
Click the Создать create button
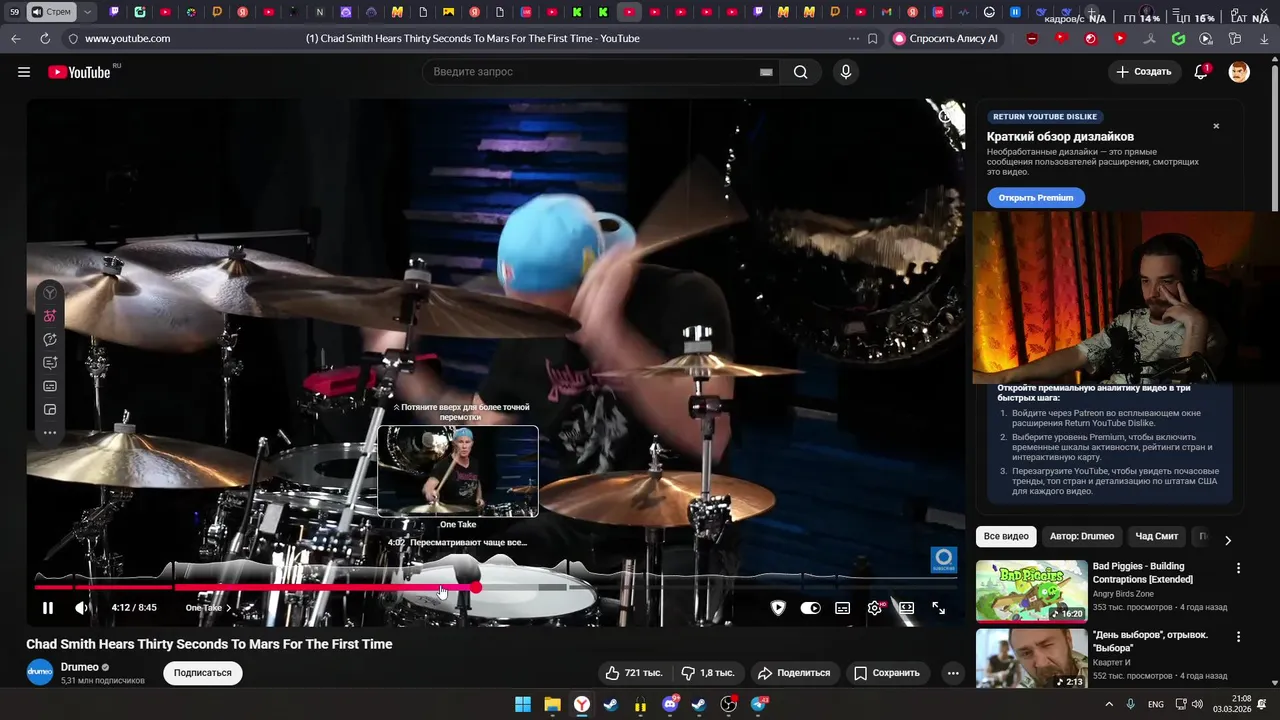pos(1144,72)
